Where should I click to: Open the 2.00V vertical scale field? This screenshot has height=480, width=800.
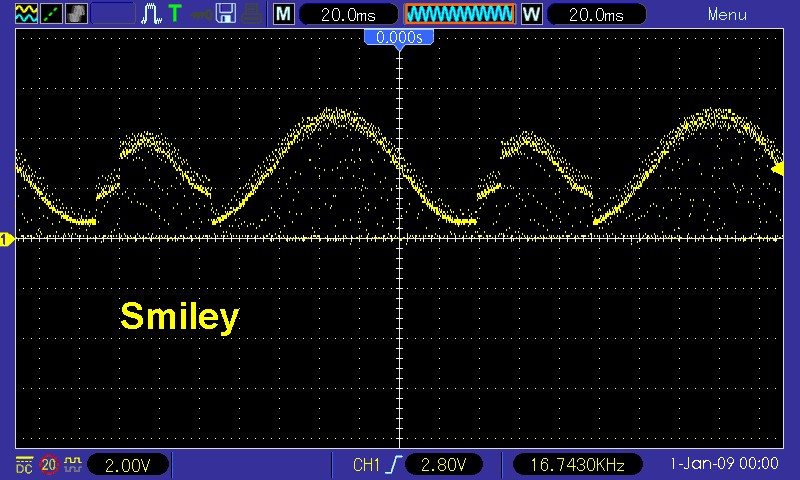128,465
